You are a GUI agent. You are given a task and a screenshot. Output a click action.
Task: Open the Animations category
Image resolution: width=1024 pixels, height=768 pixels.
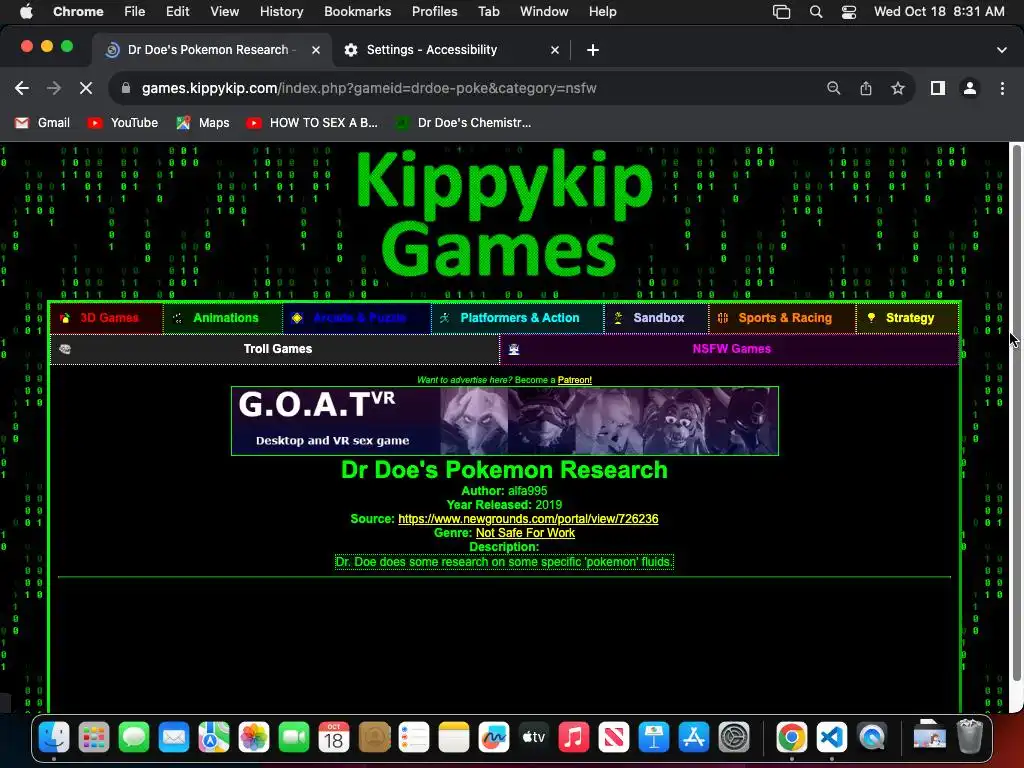(223, 318)
